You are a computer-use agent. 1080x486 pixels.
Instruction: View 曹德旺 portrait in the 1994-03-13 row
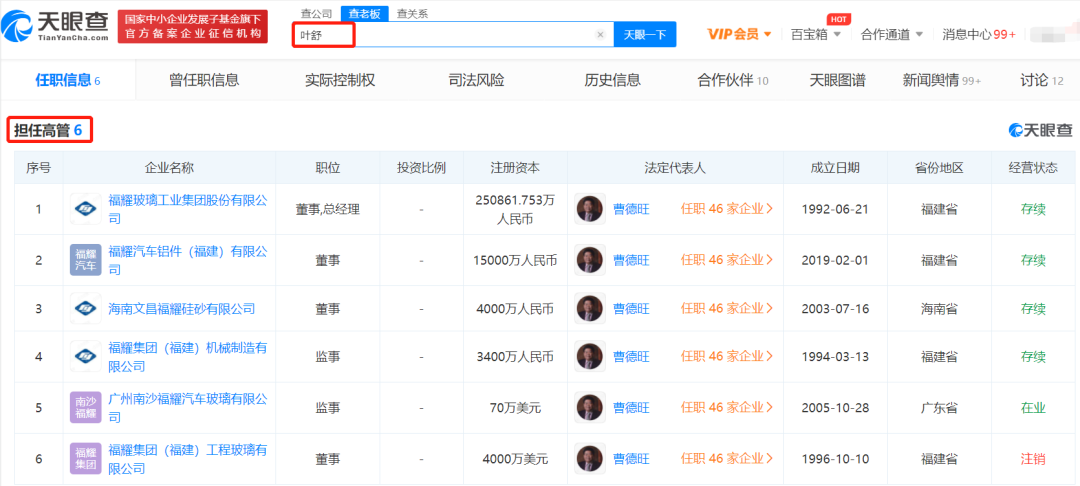(x=590, y=357)
